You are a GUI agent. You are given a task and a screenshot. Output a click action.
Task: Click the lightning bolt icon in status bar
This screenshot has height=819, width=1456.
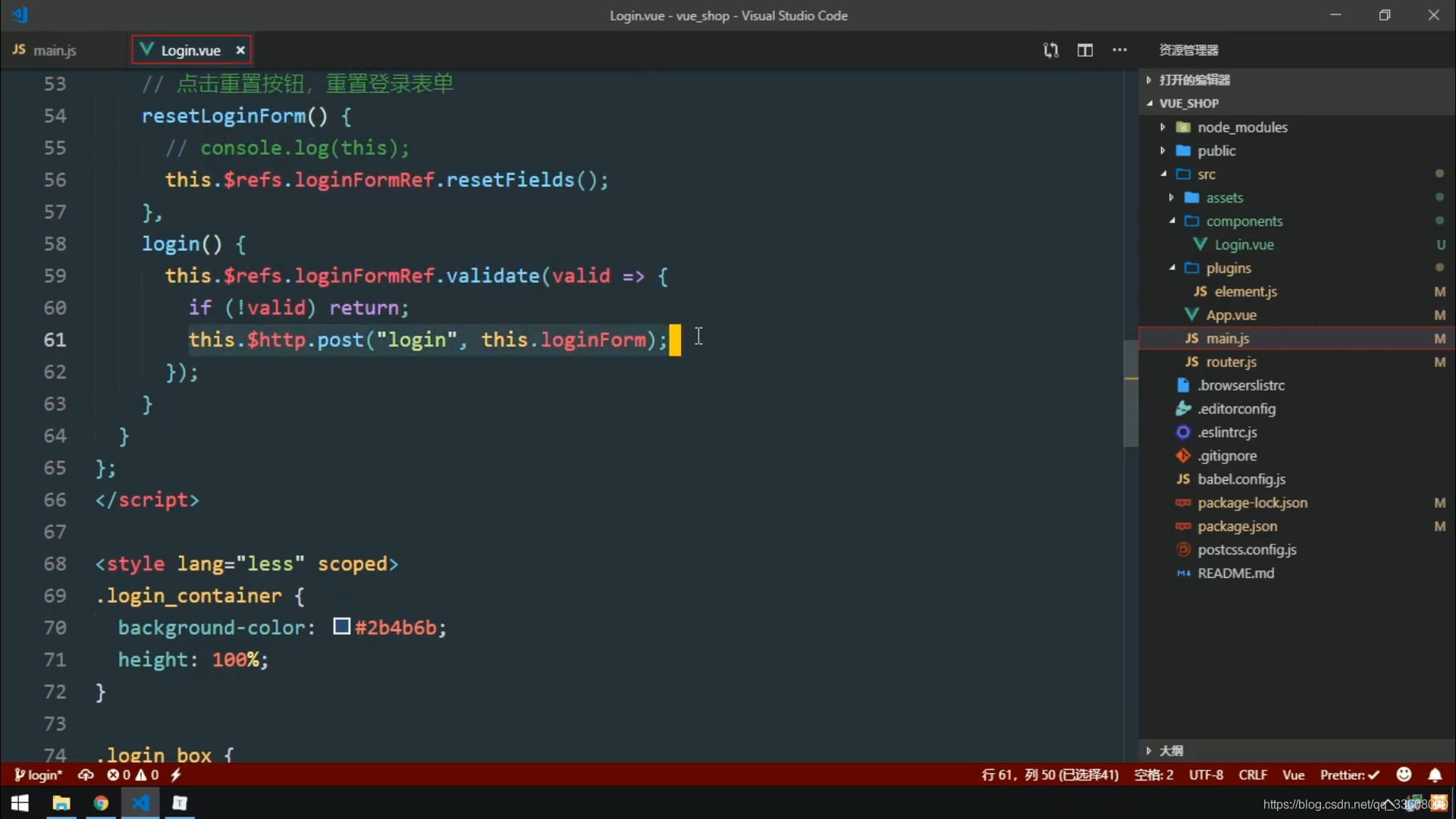point(175,775)
